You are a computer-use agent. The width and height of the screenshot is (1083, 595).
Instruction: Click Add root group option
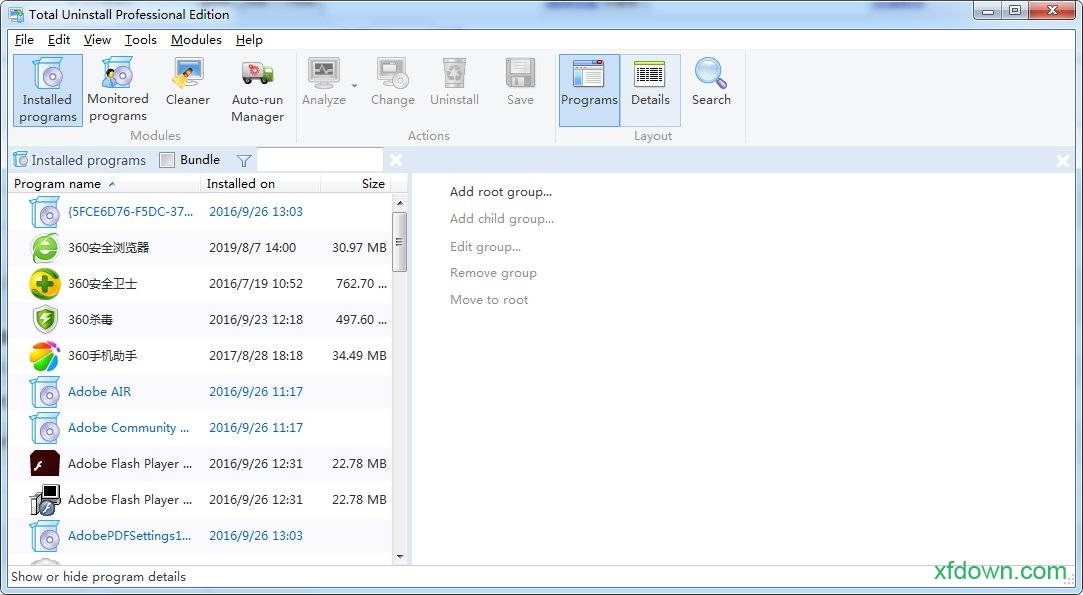point(500,192)
